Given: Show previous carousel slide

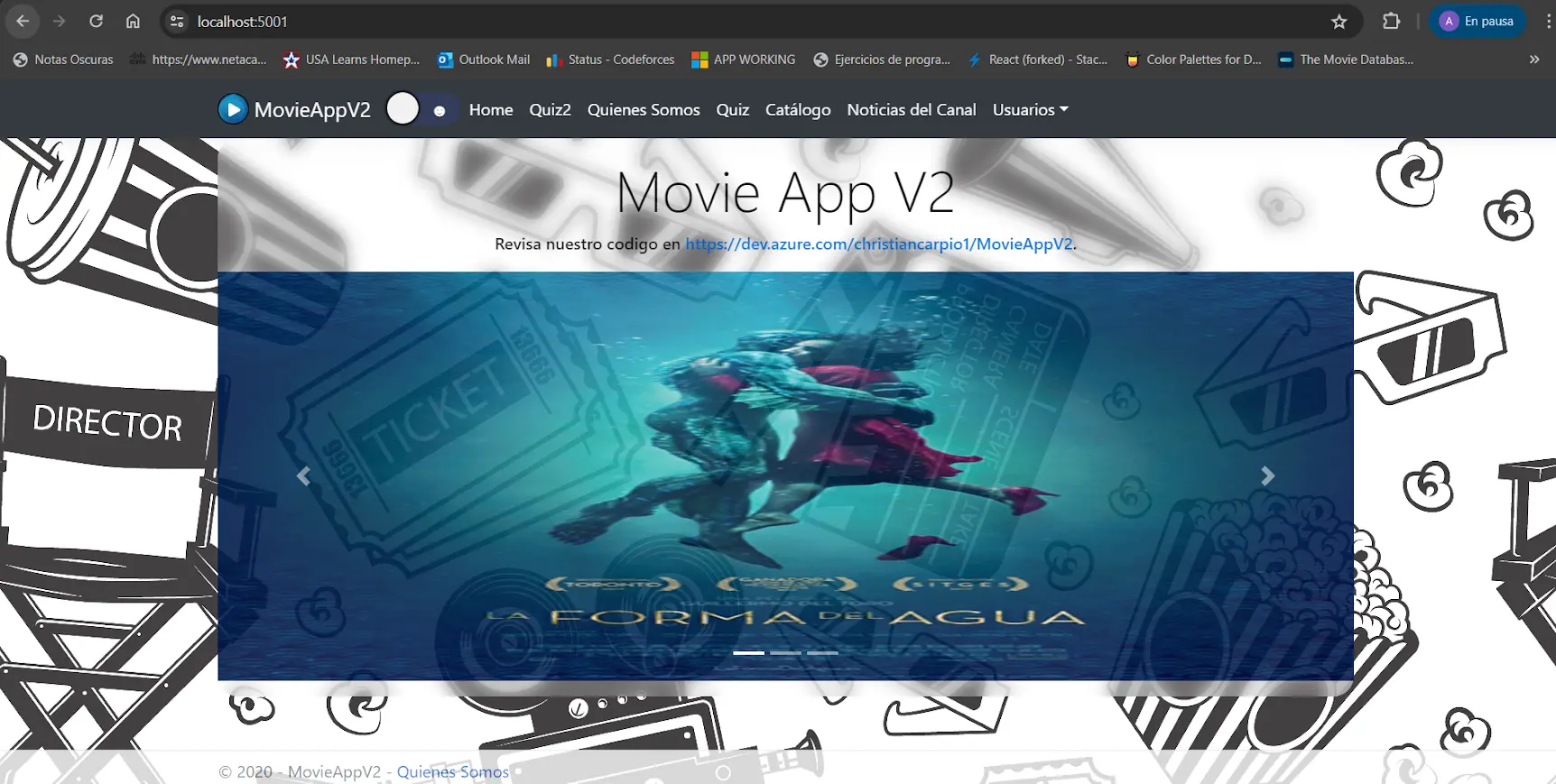Looking at the screenshot, I should click(303, 475).
